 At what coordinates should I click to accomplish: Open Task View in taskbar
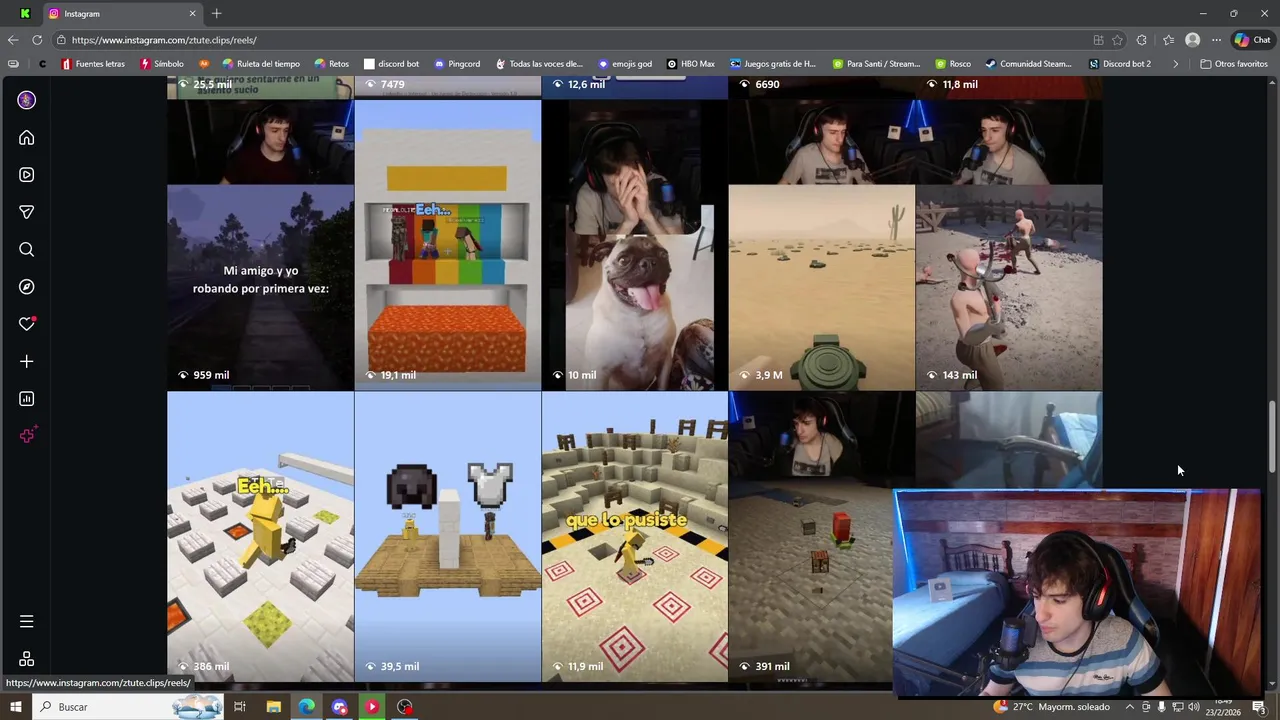240,707
